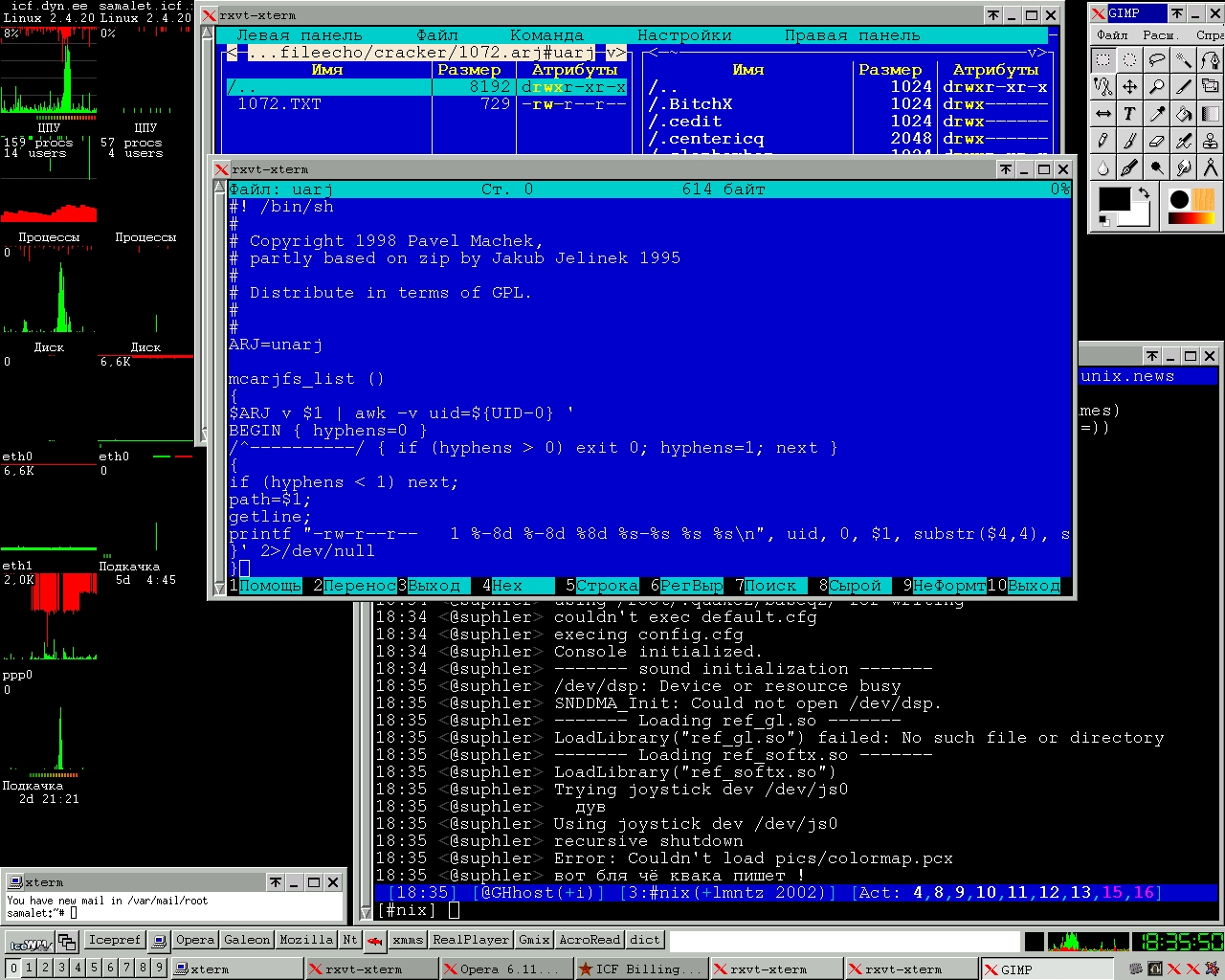Switch to ICF Billing taskbar window
This screenshot has width=1225, height=980.
pos(640,969)
